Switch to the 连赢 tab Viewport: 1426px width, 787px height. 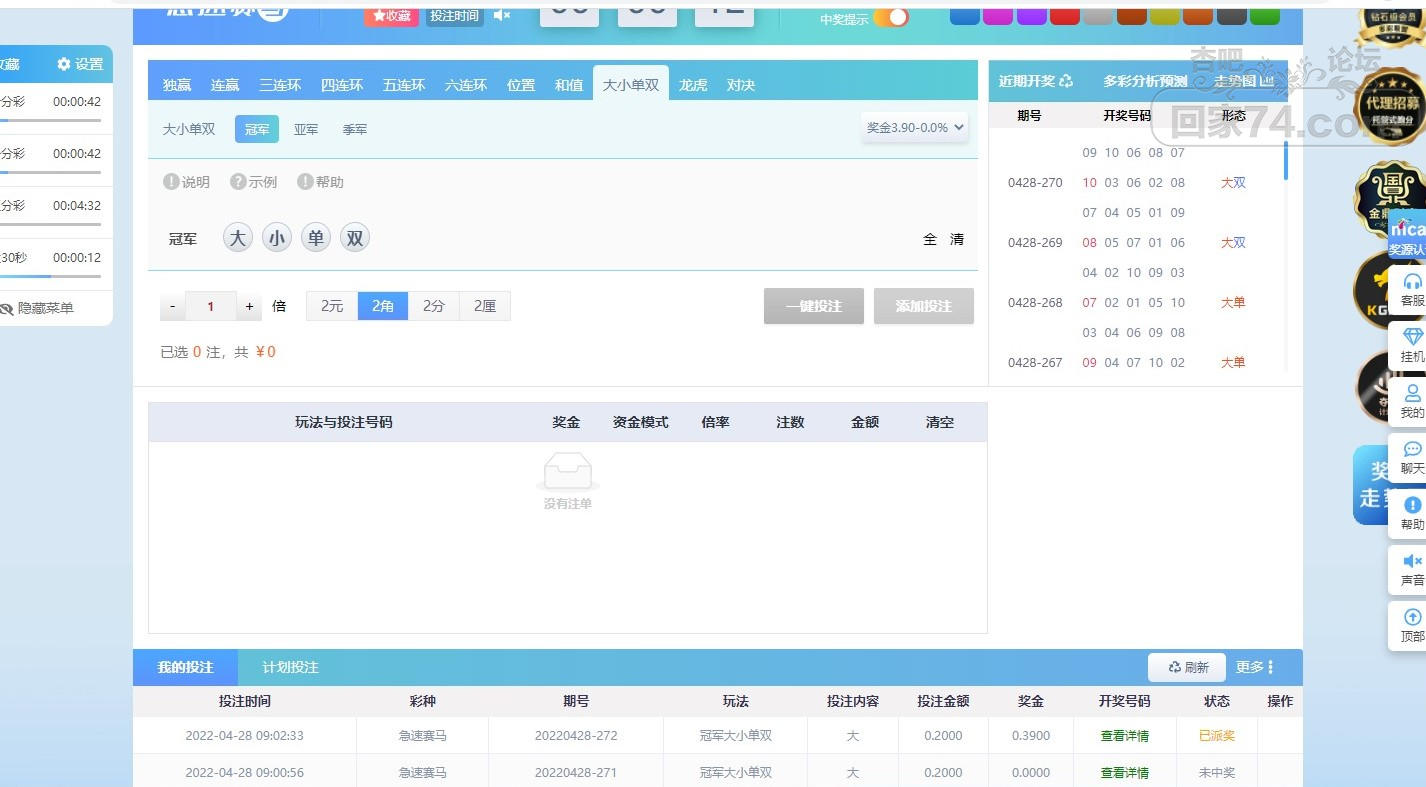[225, 85]
